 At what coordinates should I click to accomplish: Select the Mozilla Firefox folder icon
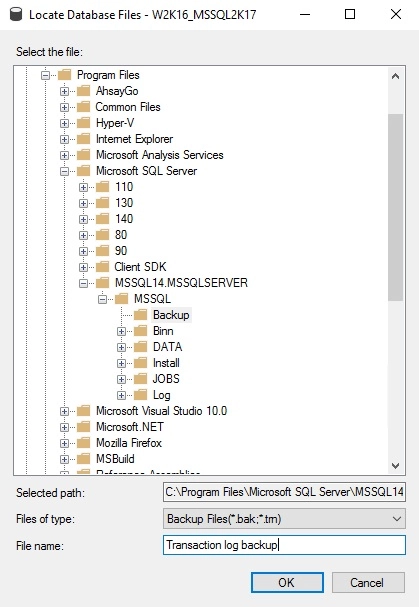pyautogui.click(x=83, y=443)
